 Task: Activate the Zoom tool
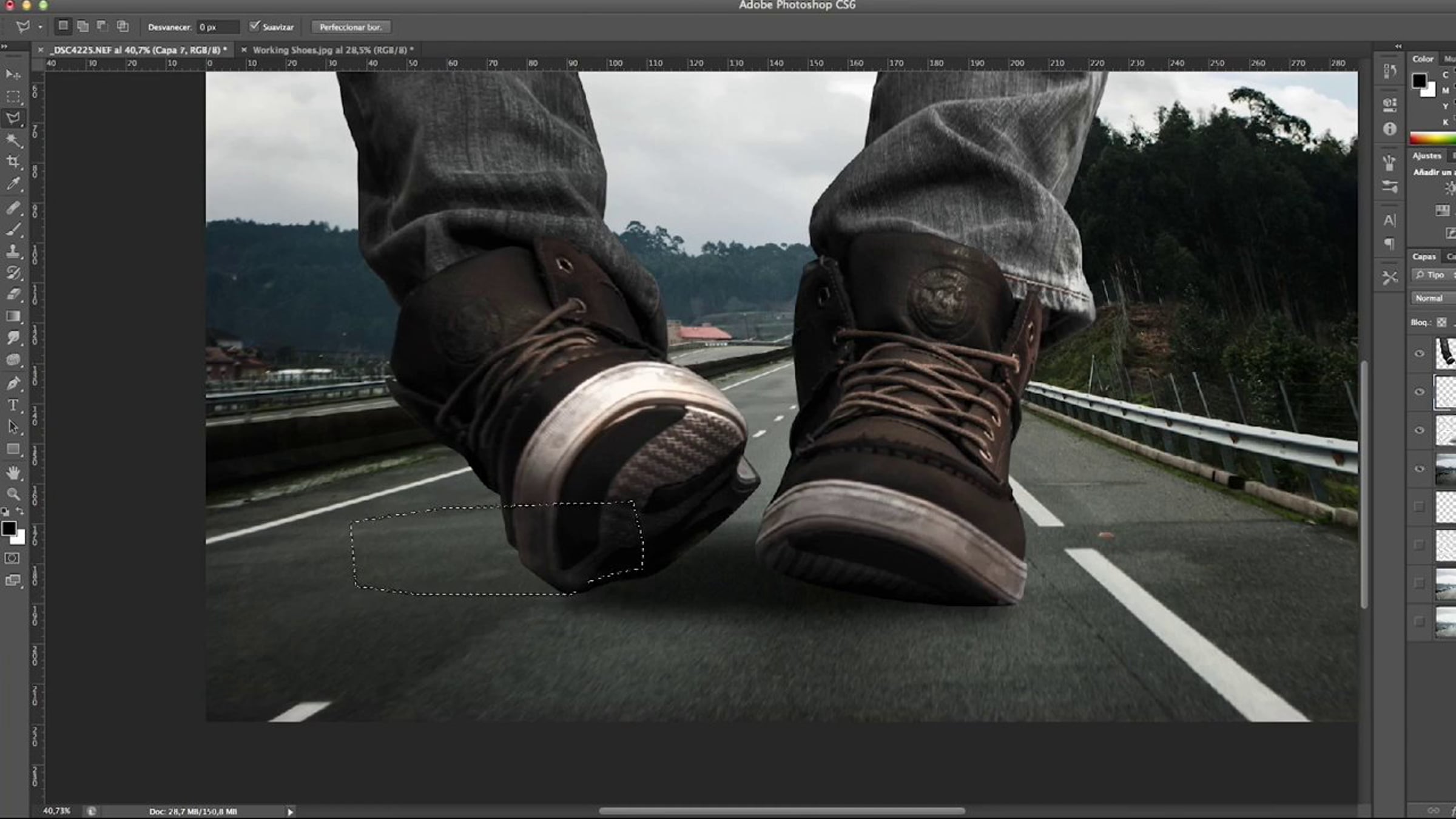point(13,494)
